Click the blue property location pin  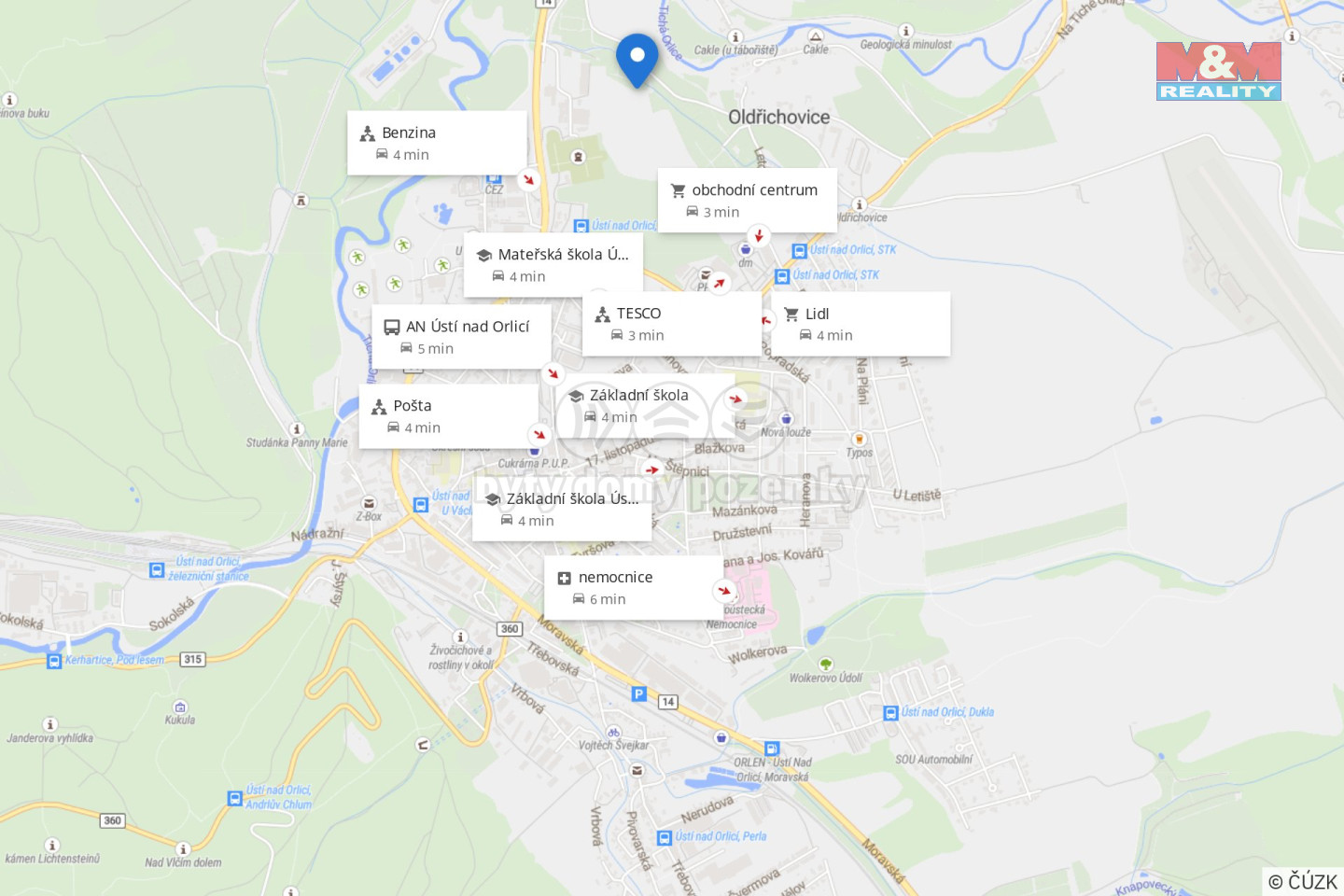[637, 61]
